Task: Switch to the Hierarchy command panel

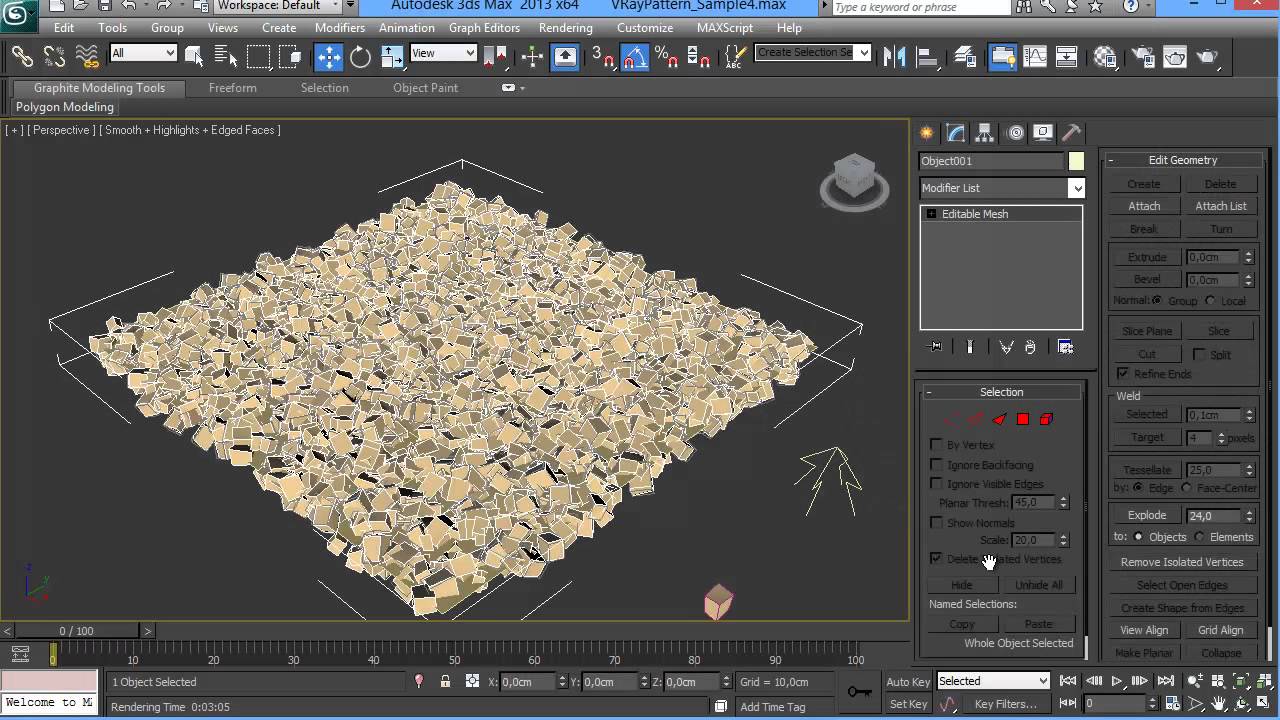Action: point(985,132)
